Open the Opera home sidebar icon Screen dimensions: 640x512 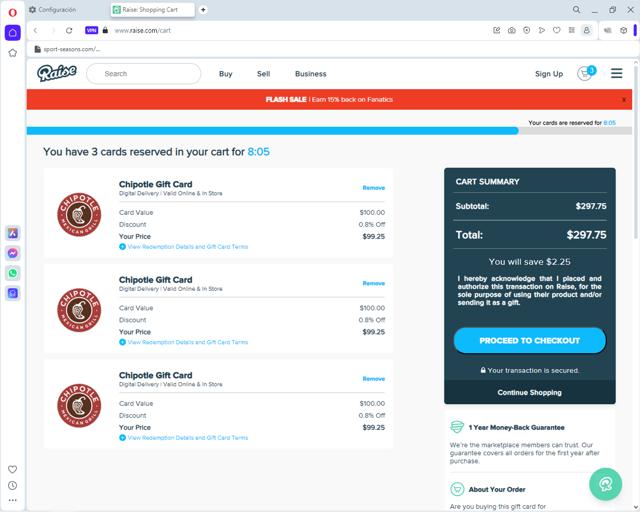tap(13, 33)
